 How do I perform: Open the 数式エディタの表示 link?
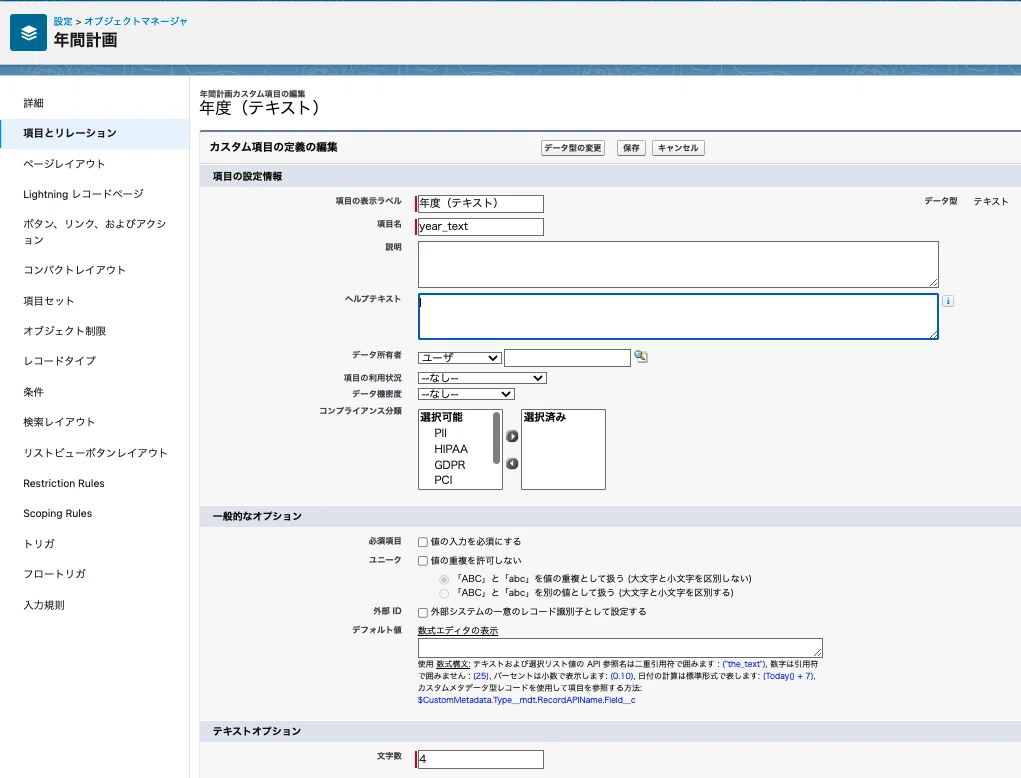click(x=458, y=630)
